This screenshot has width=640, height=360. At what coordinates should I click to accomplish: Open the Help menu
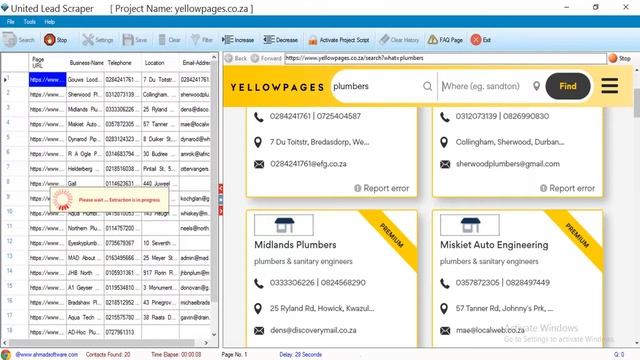pos(49,22)
